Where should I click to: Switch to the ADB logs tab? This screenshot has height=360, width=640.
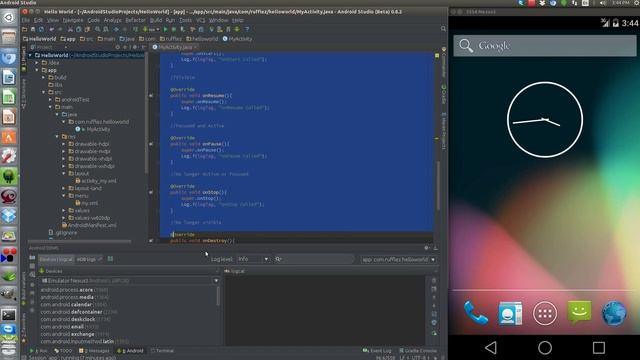coord(88,259)
